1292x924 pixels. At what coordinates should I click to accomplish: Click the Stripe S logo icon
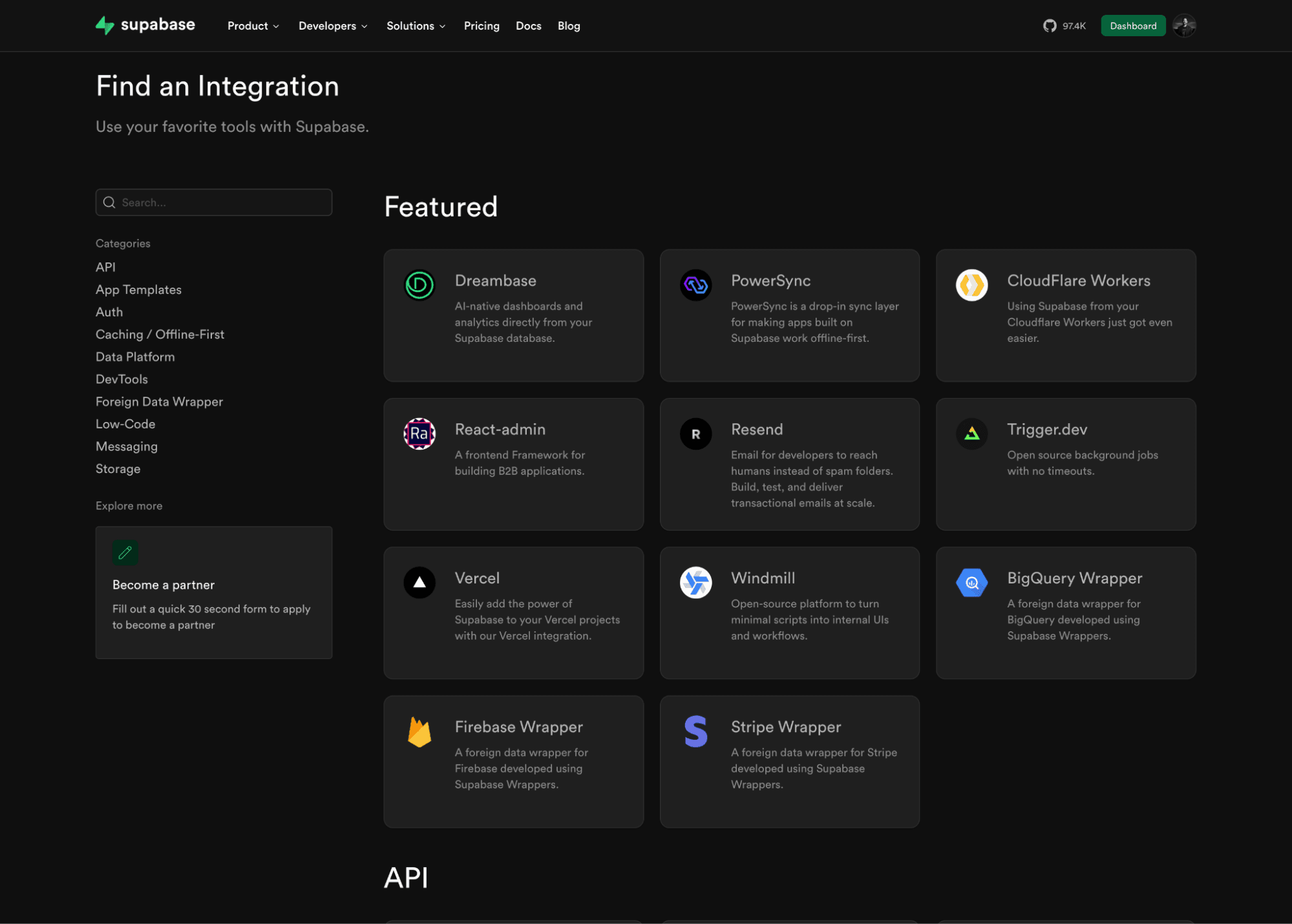tap(695, 731)
